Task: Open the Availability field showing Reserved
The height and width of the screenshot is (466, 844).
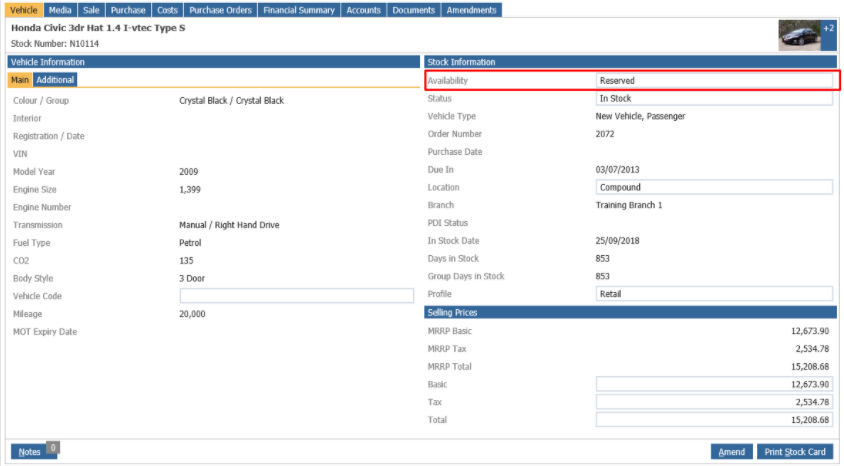Action: point(714,81)
